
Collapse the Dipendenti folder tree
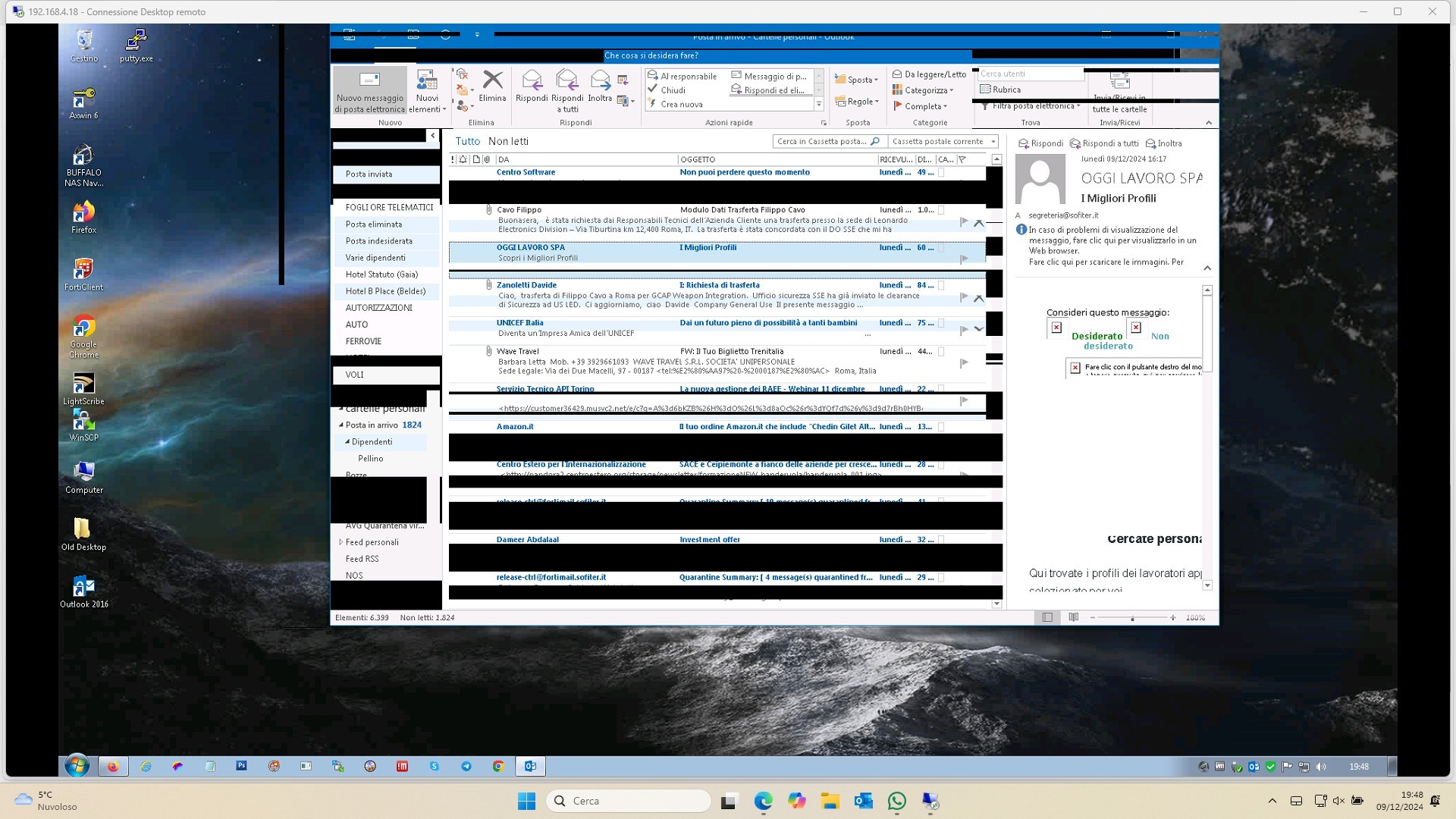(347, 442)
